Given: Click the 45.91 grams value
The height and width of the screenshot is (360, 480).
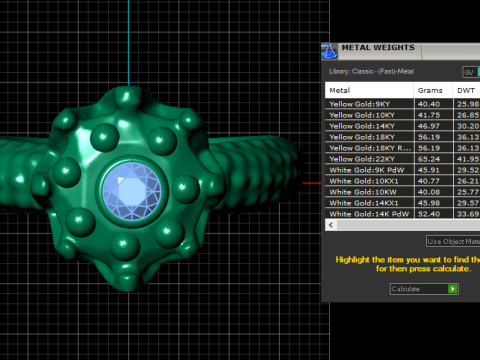Looking at the screenshot, I should pos(429,170).
